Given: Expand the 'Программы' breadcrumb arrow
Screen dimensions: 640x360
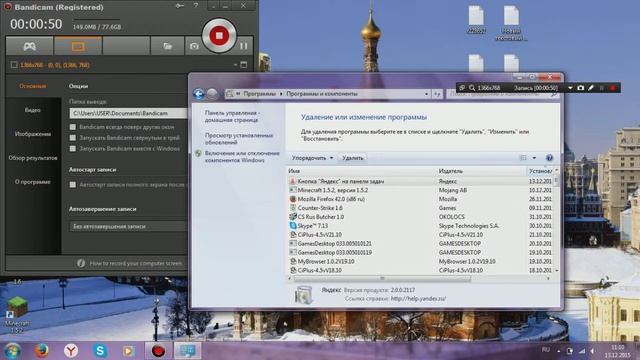Looking at the screenshot, I should [x=281, y=94].
